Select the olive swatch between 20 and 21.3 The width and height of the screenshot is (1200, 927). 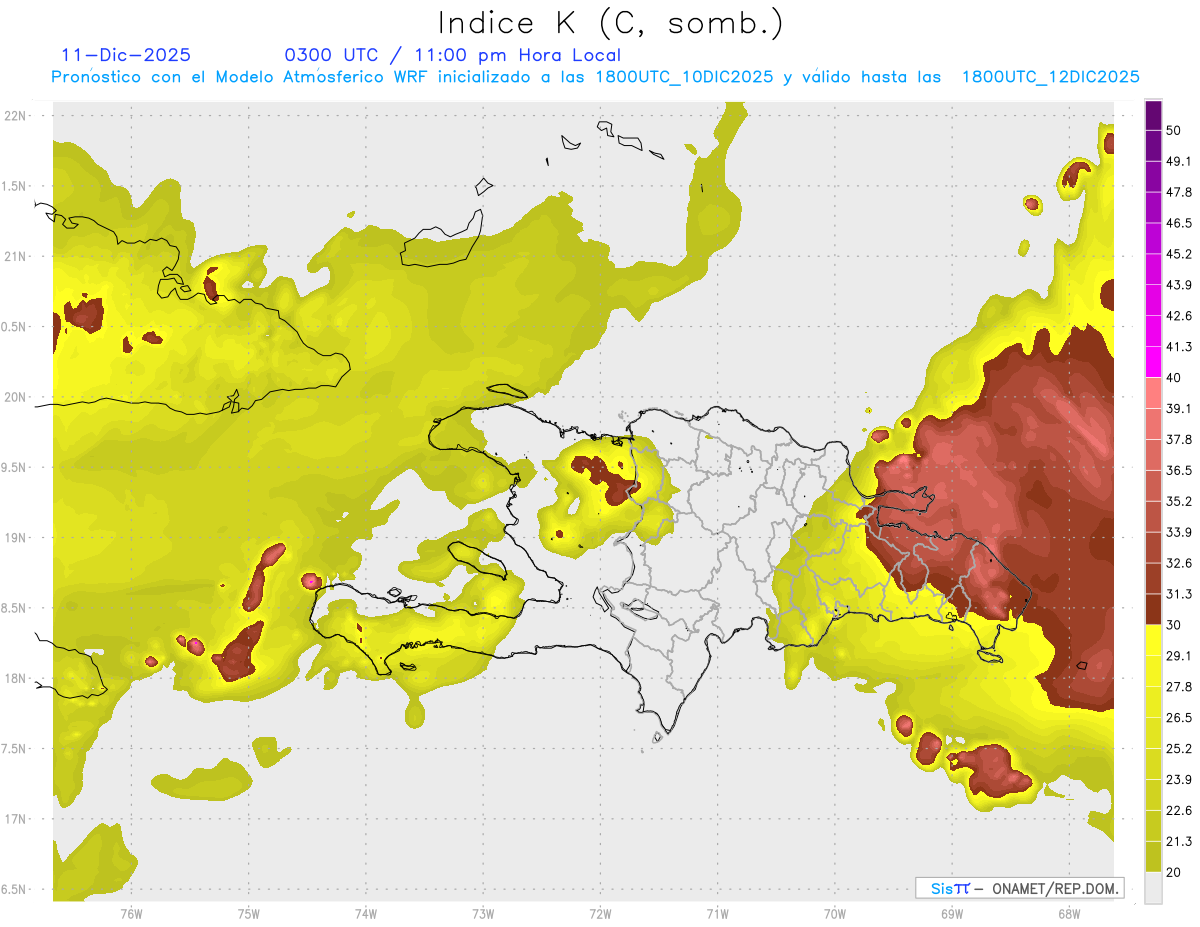tap(1153, 856)
